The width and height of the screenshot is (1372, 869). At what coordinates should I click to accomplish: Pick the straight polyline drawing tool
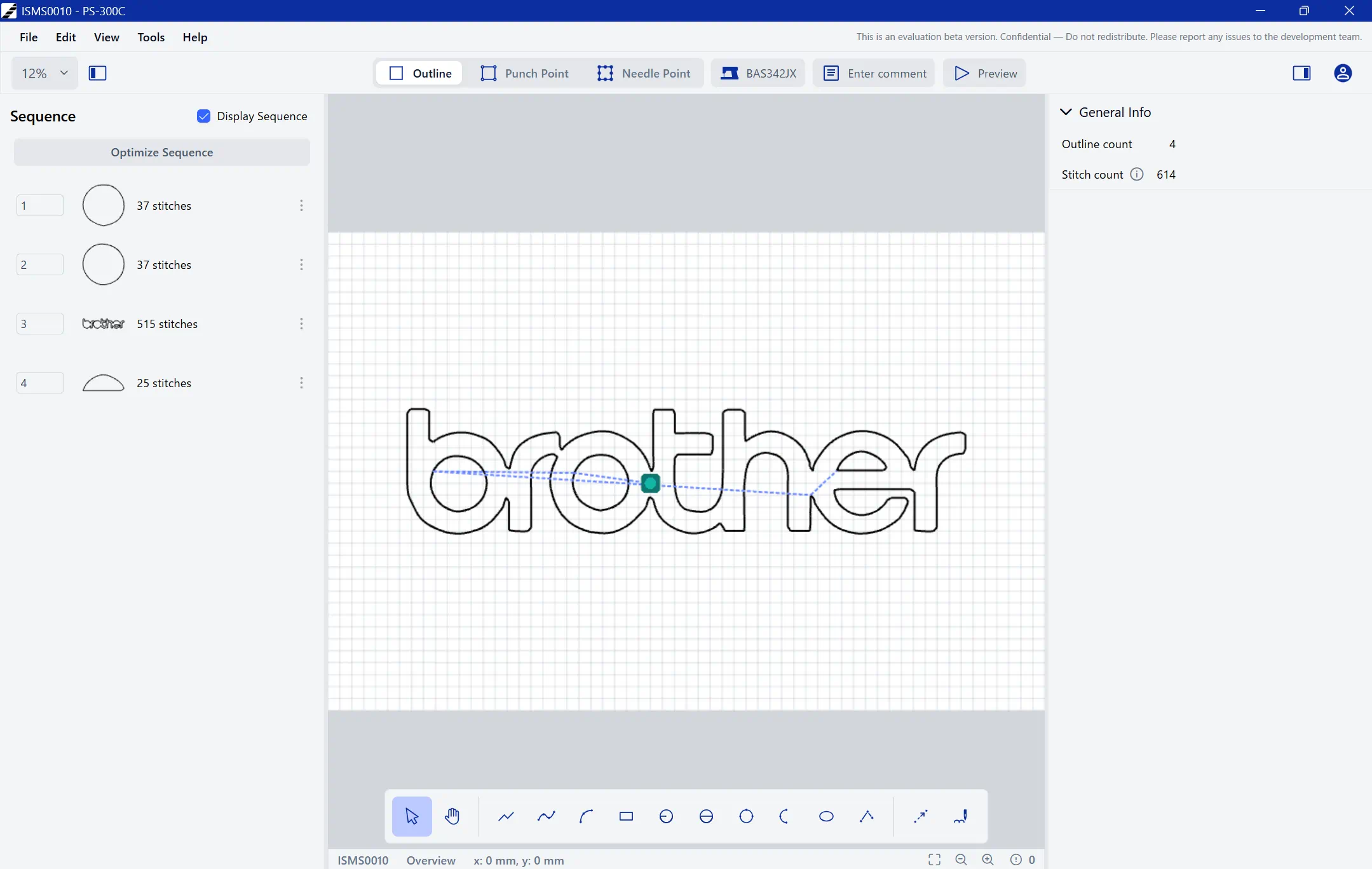506,816
